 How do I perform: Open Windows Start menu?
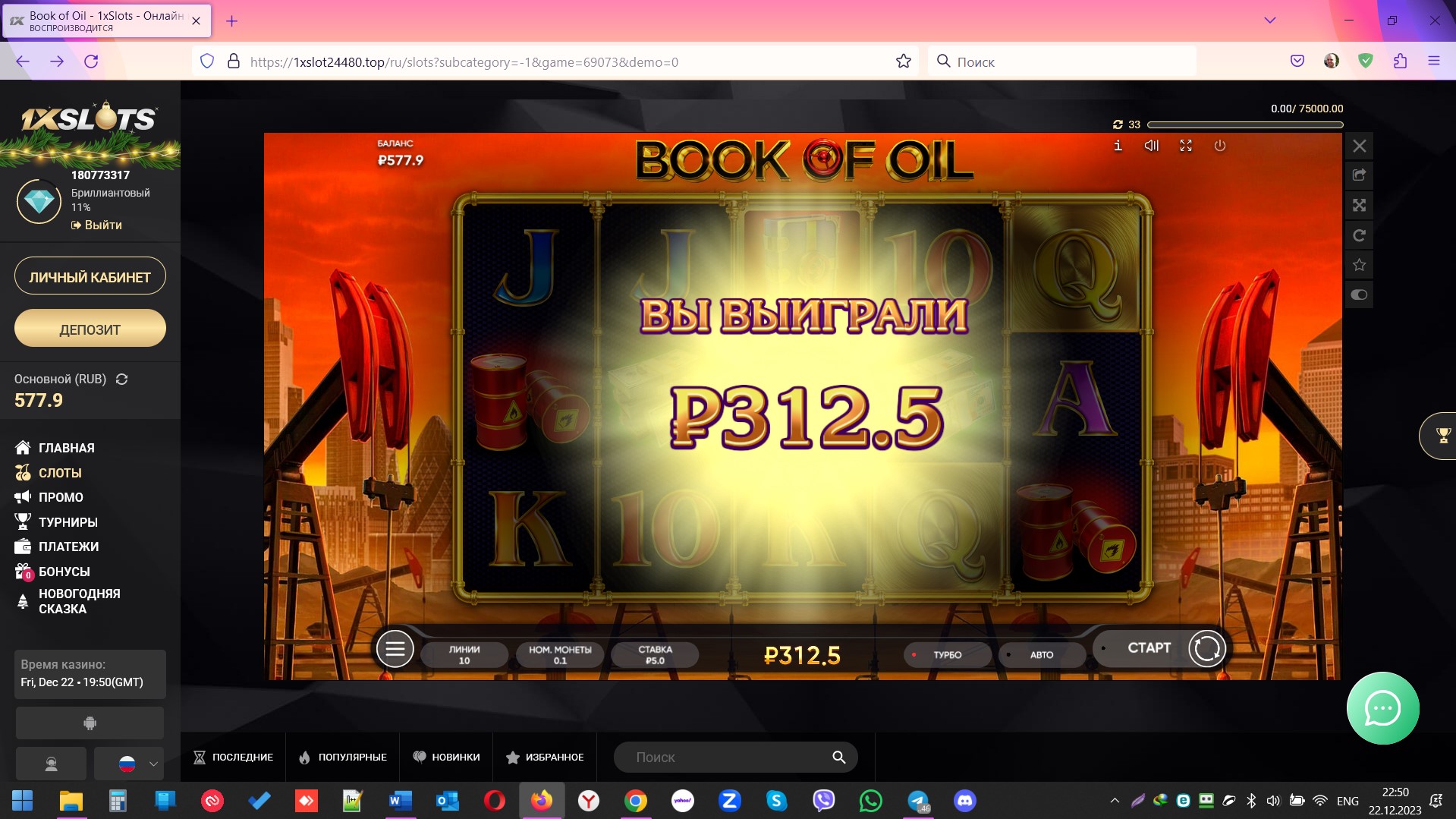click(x=23, y=801)
